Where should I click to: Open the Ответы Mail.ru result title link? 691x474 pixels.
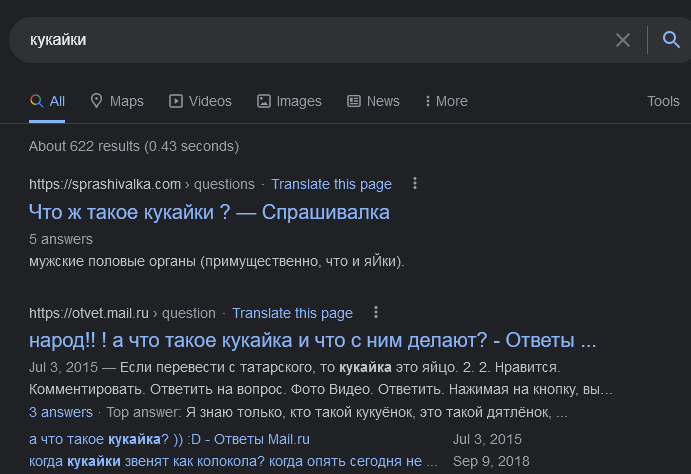313,340
